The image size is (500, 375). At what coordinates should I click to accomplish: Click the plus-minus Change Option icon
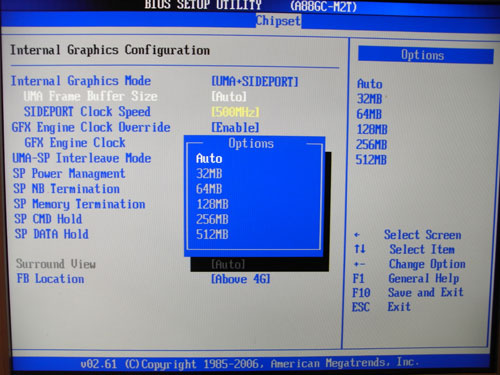click(359, 264)
